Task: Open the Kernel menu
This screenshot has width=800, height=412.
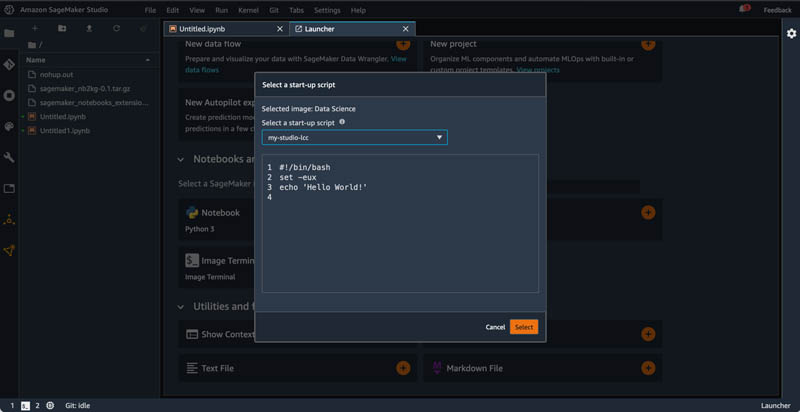Action: (248, 10)
